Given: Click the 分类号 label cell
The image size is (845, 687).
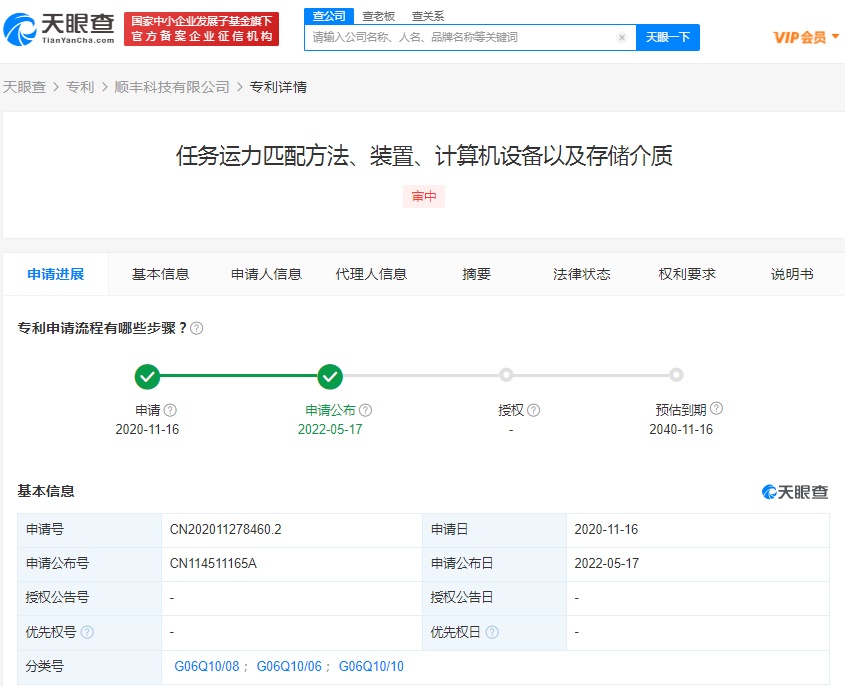Looking at the screenshot, I should coord(89,667).
